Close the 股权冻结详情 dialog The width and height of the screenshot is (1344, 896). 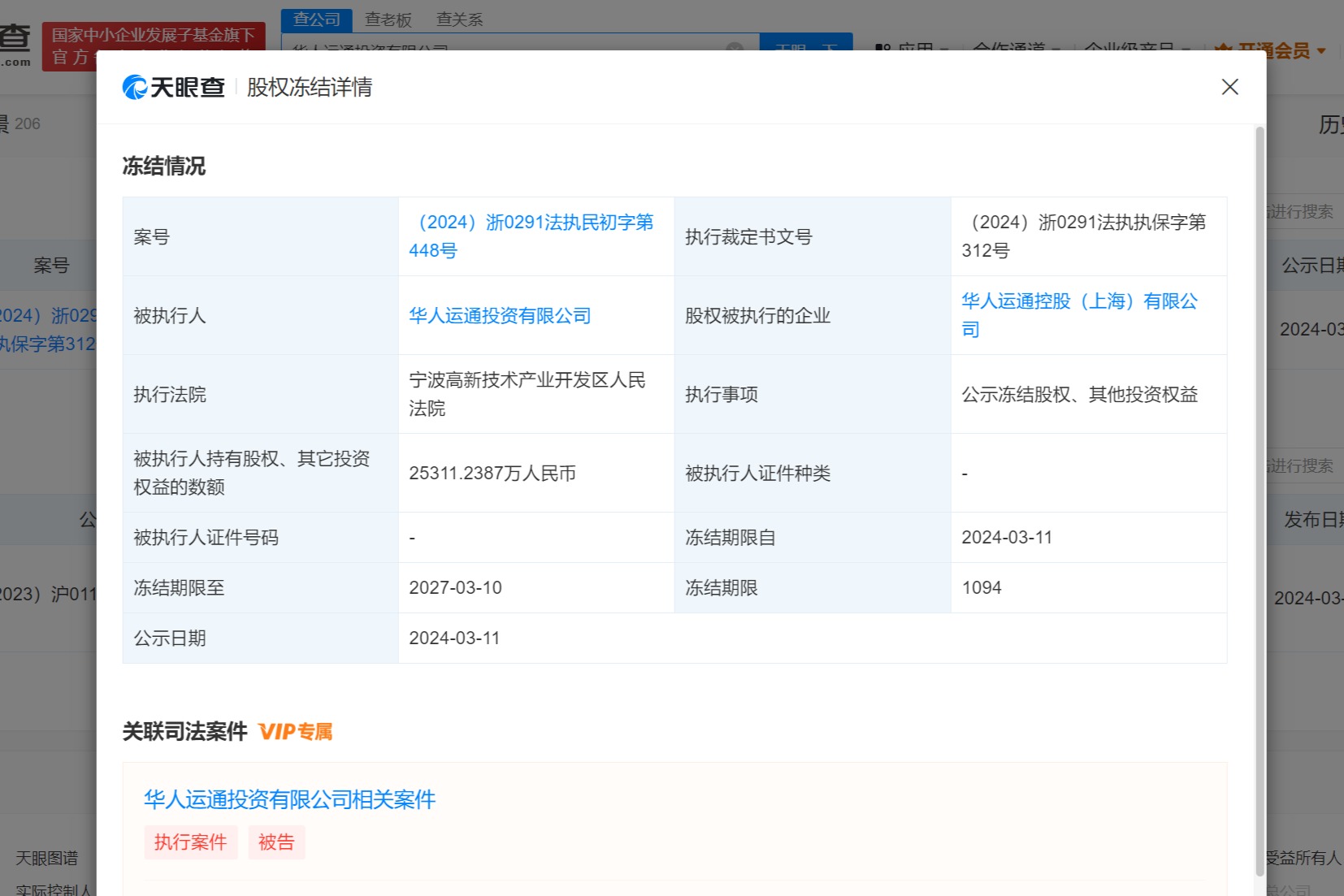(1229, 87)
